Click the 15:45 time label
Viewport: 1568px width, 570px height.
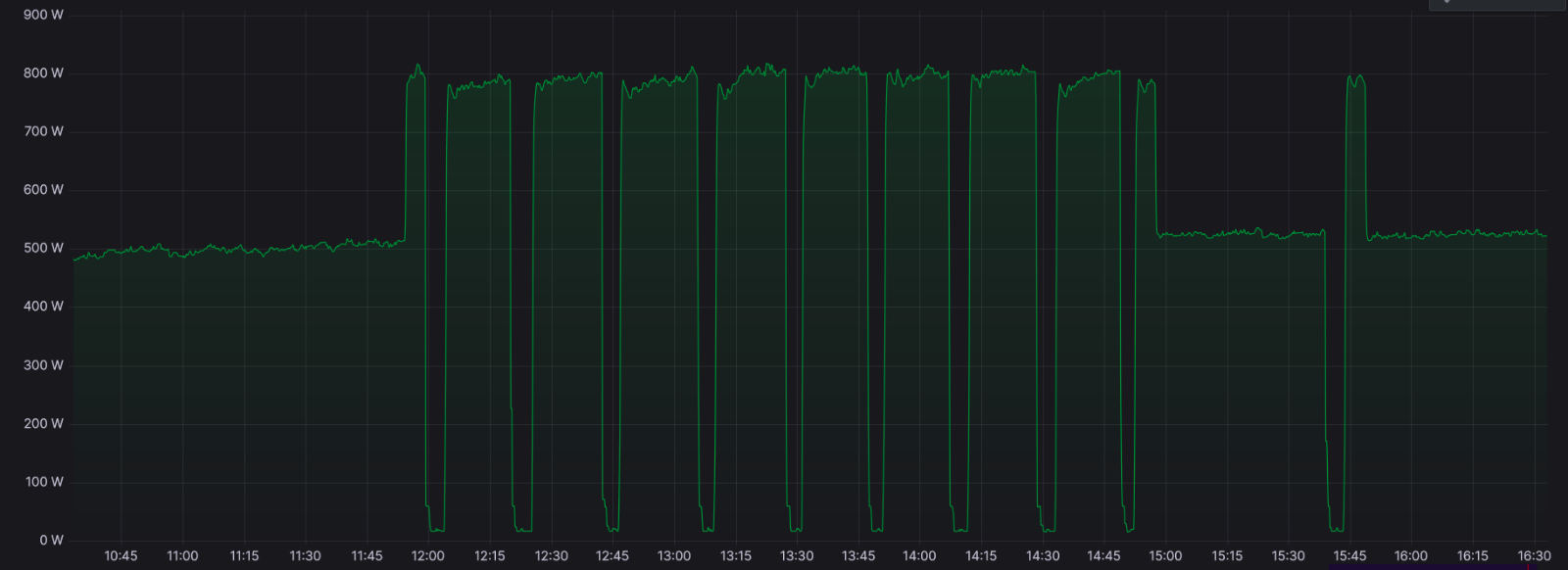coord(1349,556)
